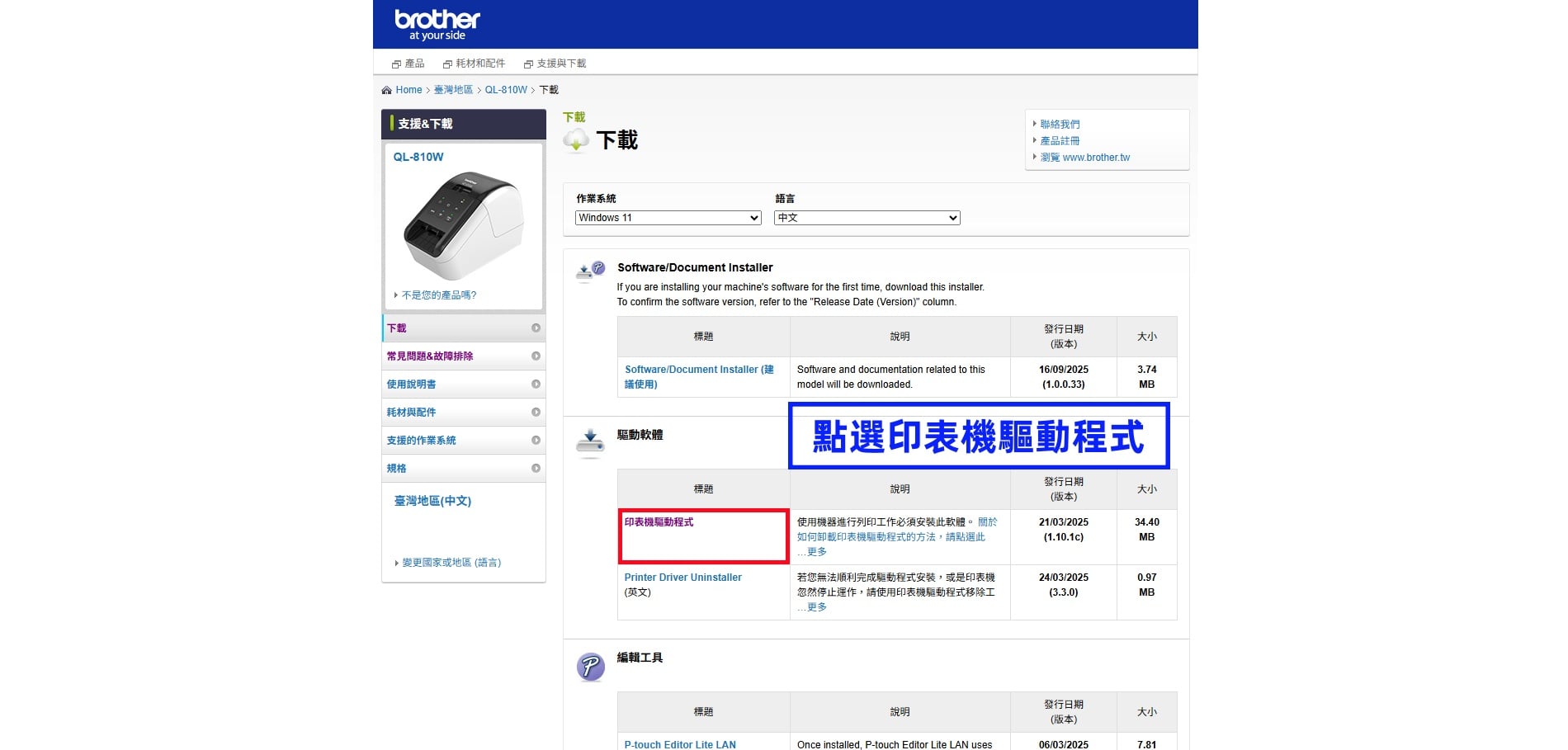Click the QL-810W printer image
The height and width of the screenshot is (750, 1568).
(x=463, y=225)
